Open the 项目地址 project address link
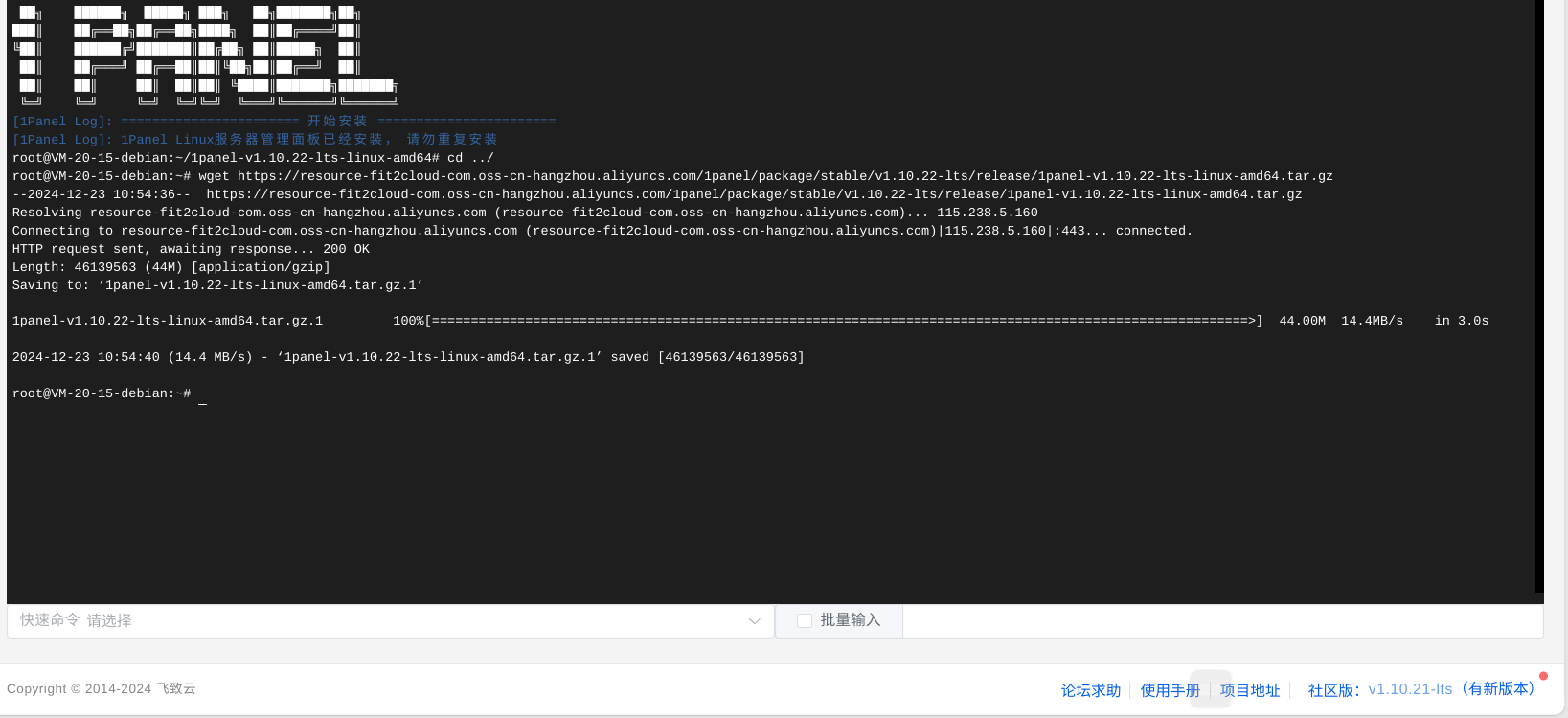The height and width of the screenshot is (718, 1568). (1249, 690)
